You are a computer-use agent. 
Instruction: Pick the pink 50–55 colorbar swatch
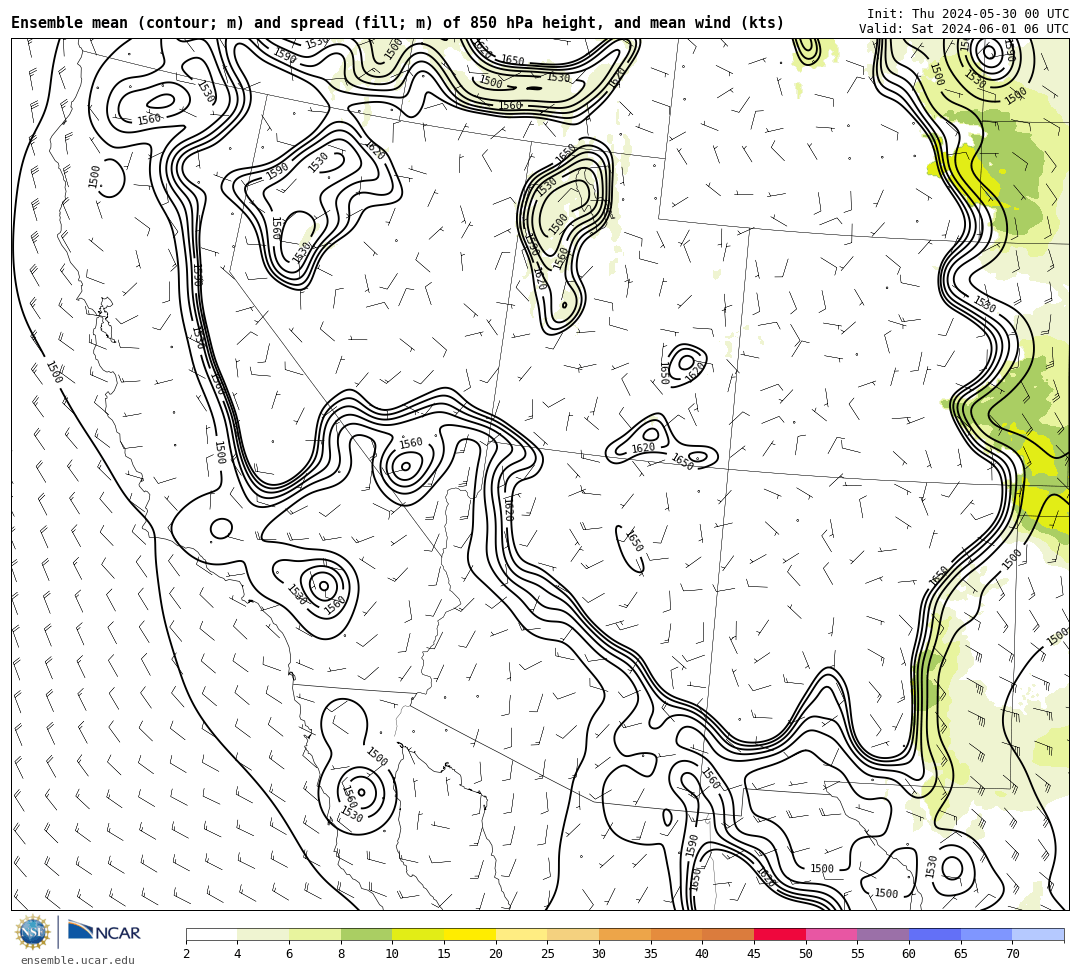831,934
